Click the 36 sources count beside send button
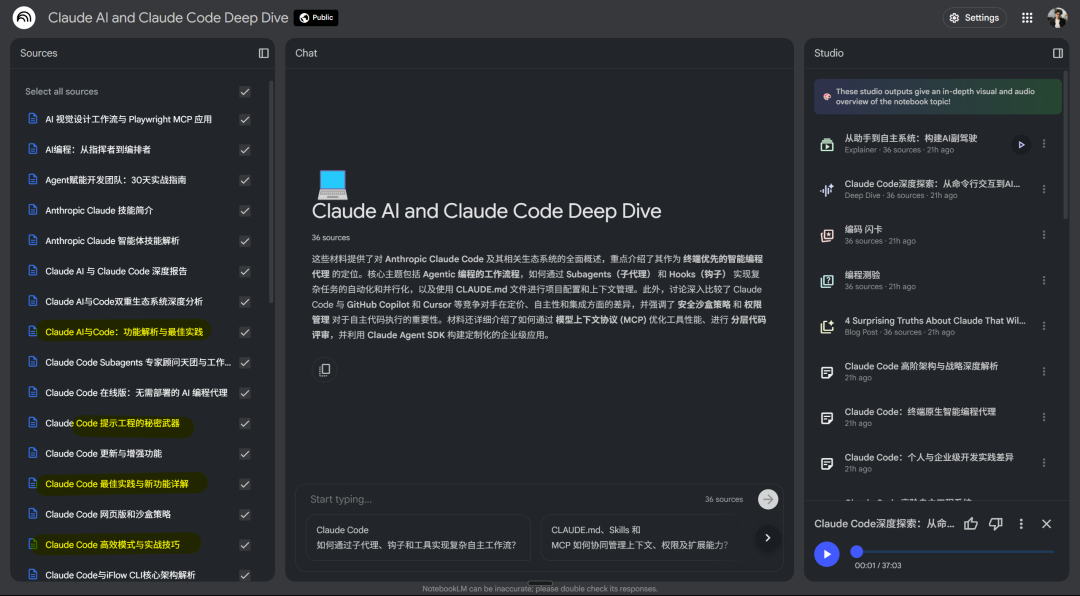The image size is (1080, 596). pos(724,499)
